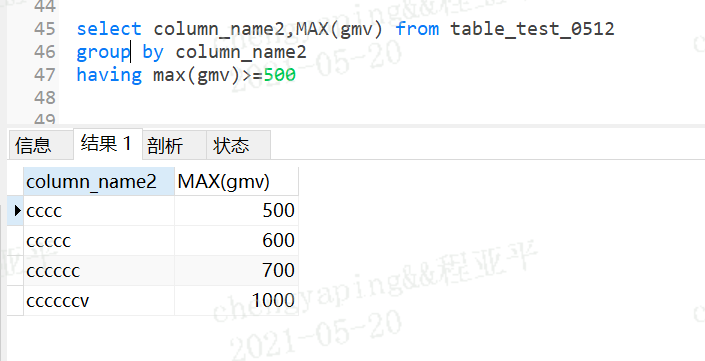This screenshot has width=705, height=361.
Task: Click line number 45 in the gutter
Action: pyautogui.click(x=45, y=29)
